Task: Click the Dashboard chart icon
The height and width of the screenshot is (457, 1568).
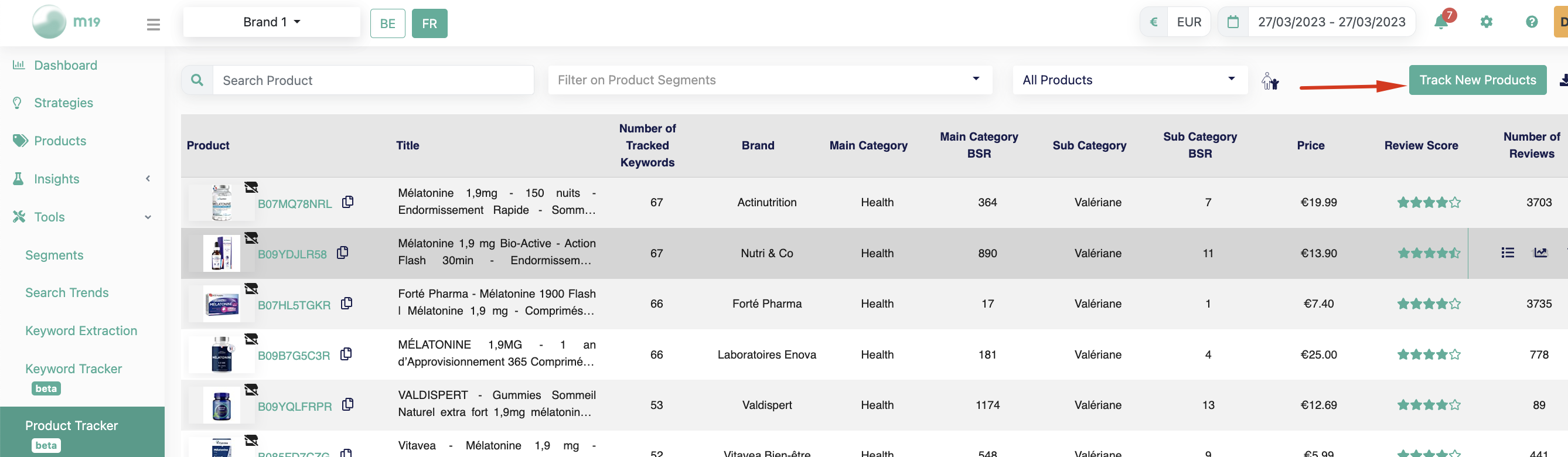Action: click(19, 64)
